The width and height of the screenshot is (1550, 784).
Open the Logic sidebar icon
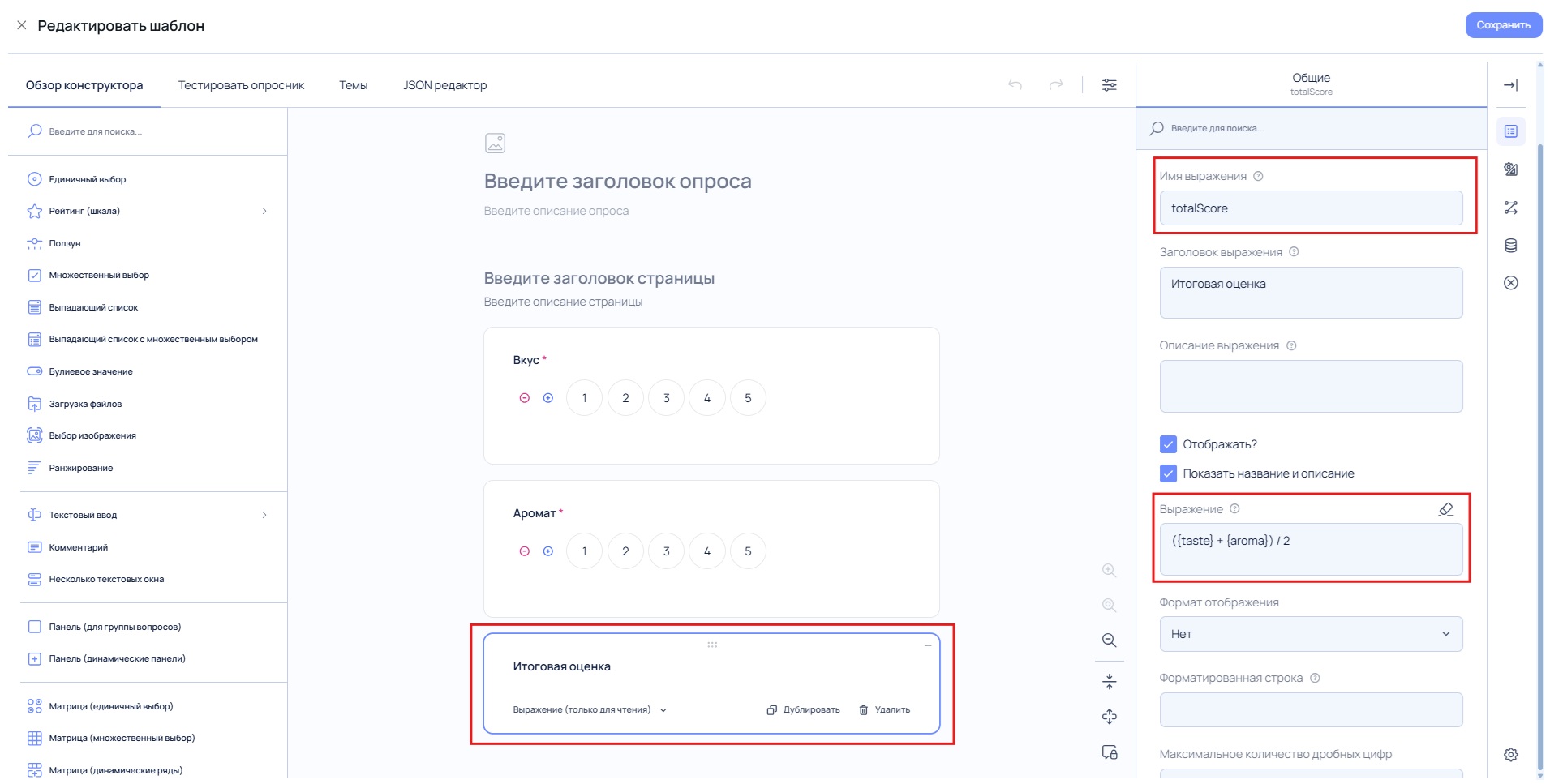coord(1510,208)
